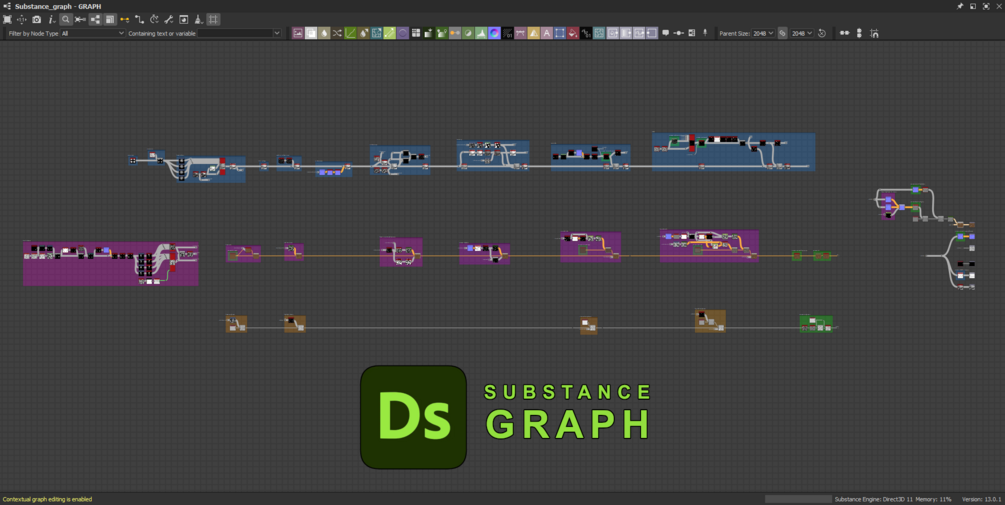Click the 'Substance_graph - GRAPH' panel title

[x=58, y=6]
